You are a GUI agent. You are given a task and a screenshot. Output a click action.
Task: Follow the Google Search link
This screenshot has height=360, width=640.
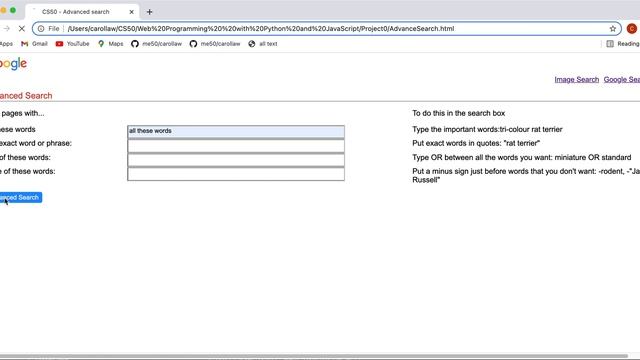(x=622, y=80)
